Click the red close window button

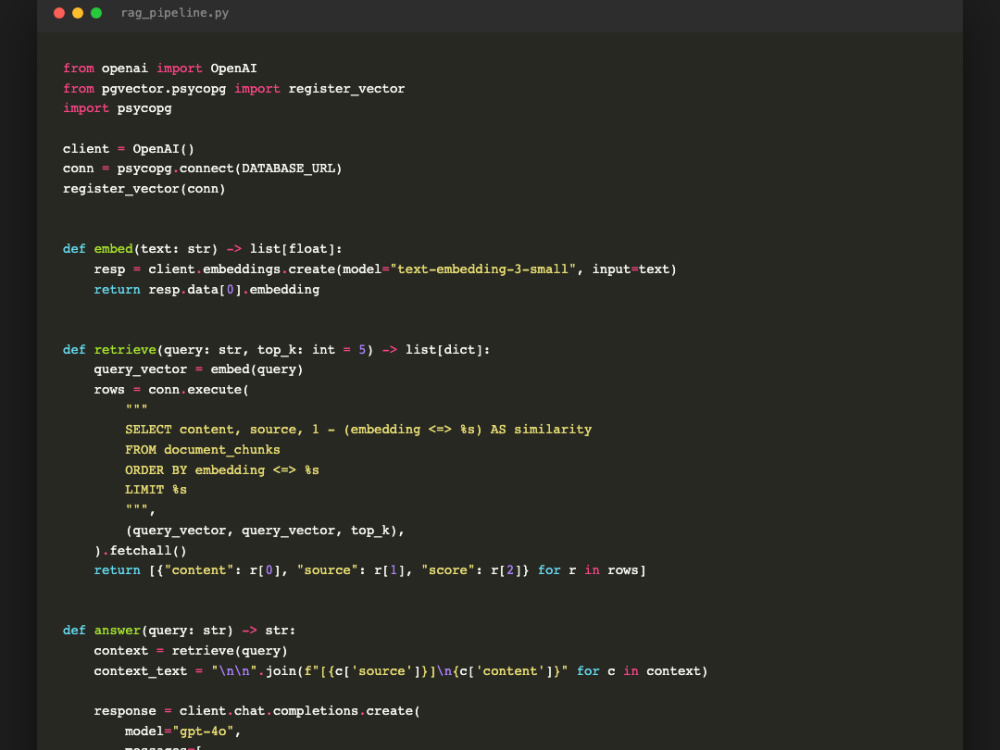point(59,13)
